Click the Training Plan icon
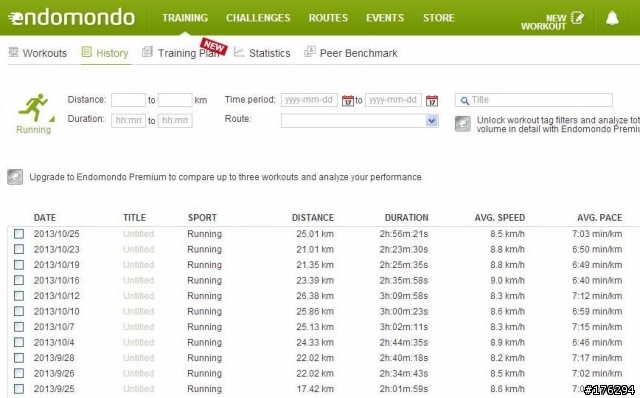Image resolution: width=640 pixels, height=398 pixels. pos(147,52)
